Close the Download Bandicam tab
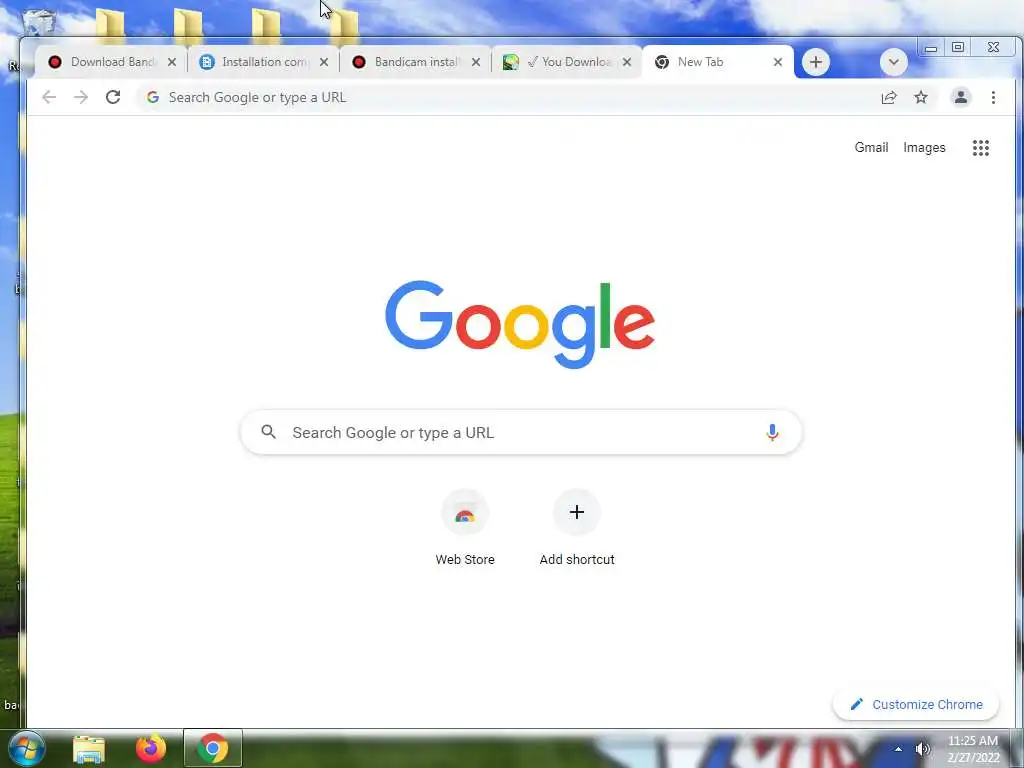This screenshot has width=1024, height=768. tap(172, 62)
